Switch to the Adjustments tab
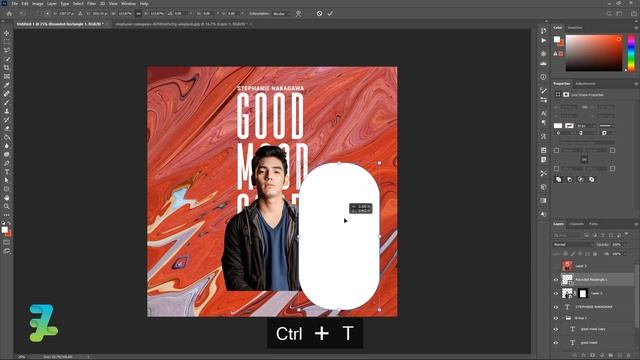Image resolution: width=640 pixels, height=360 pixels. point(585,84)
